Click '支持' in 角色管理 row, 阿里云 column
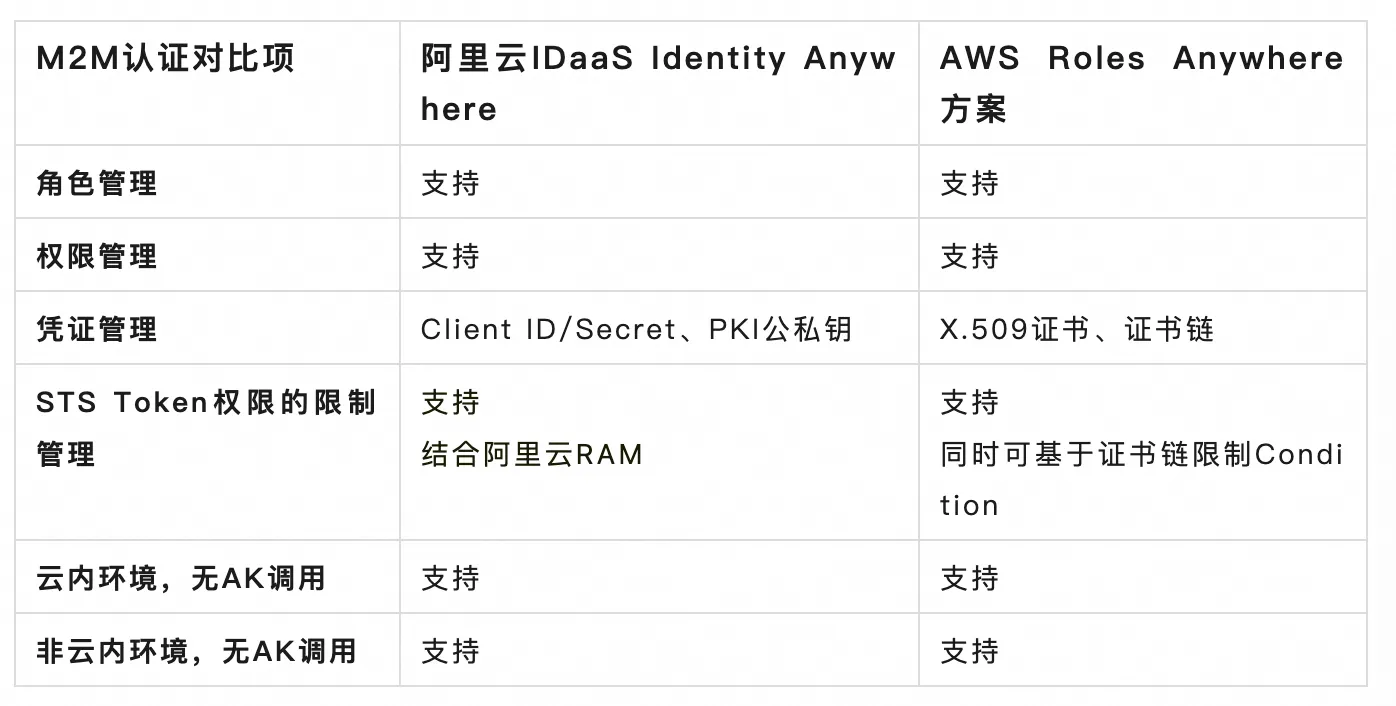 (x=450, y=183)
